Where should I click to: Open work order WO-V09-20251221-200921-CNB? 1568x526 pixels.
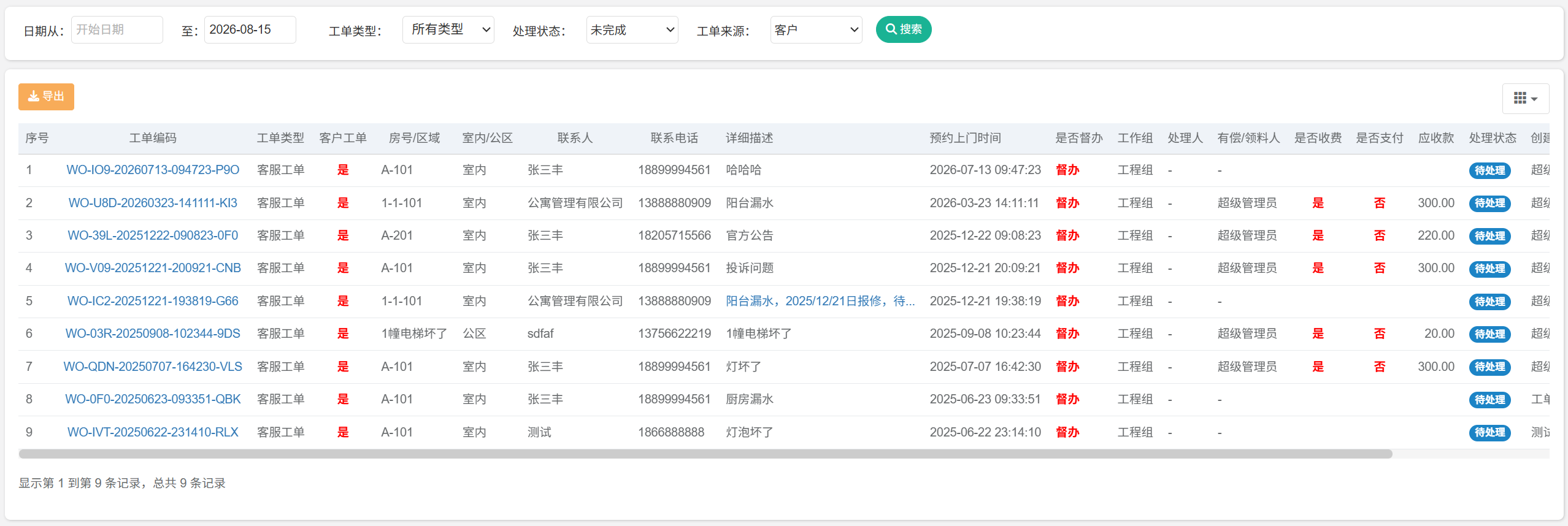tap(153, 268)
